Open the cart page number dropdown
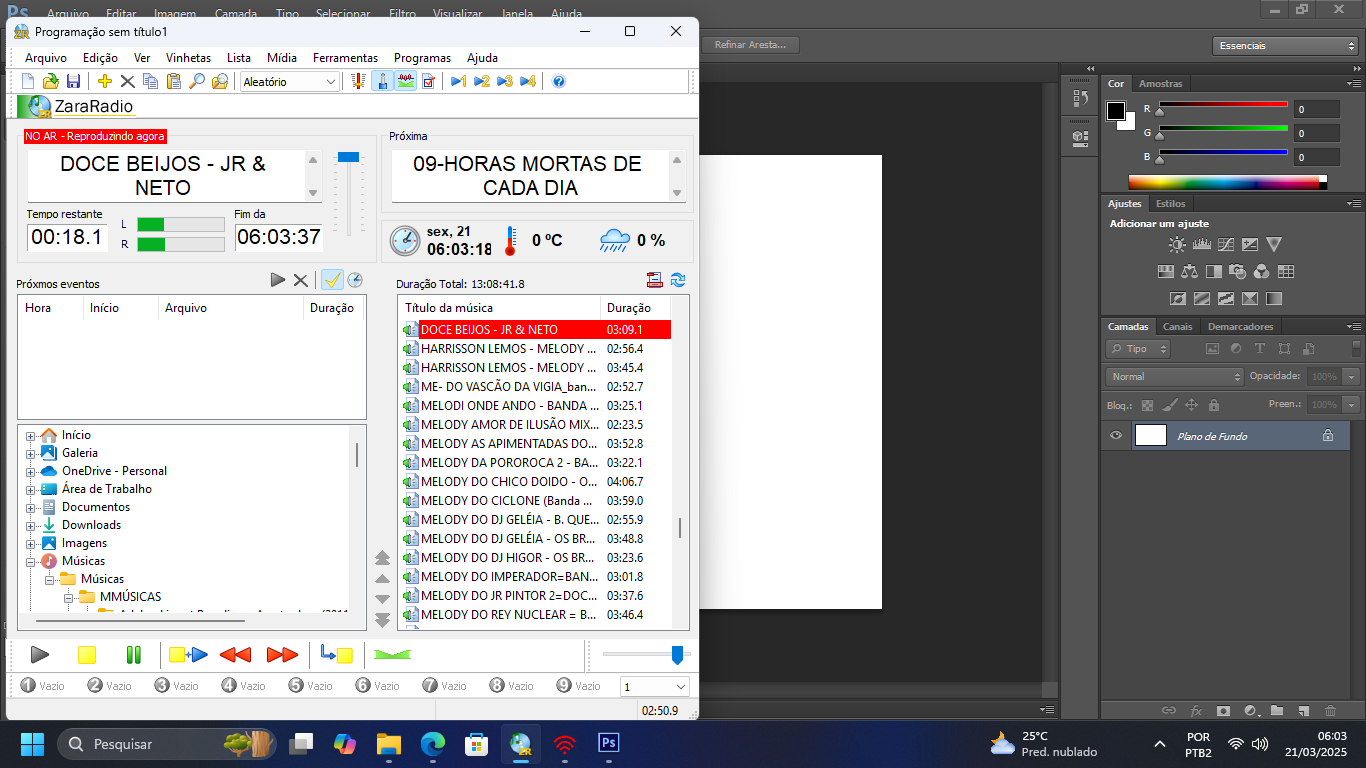1366x768 pixels. [655, 687]
